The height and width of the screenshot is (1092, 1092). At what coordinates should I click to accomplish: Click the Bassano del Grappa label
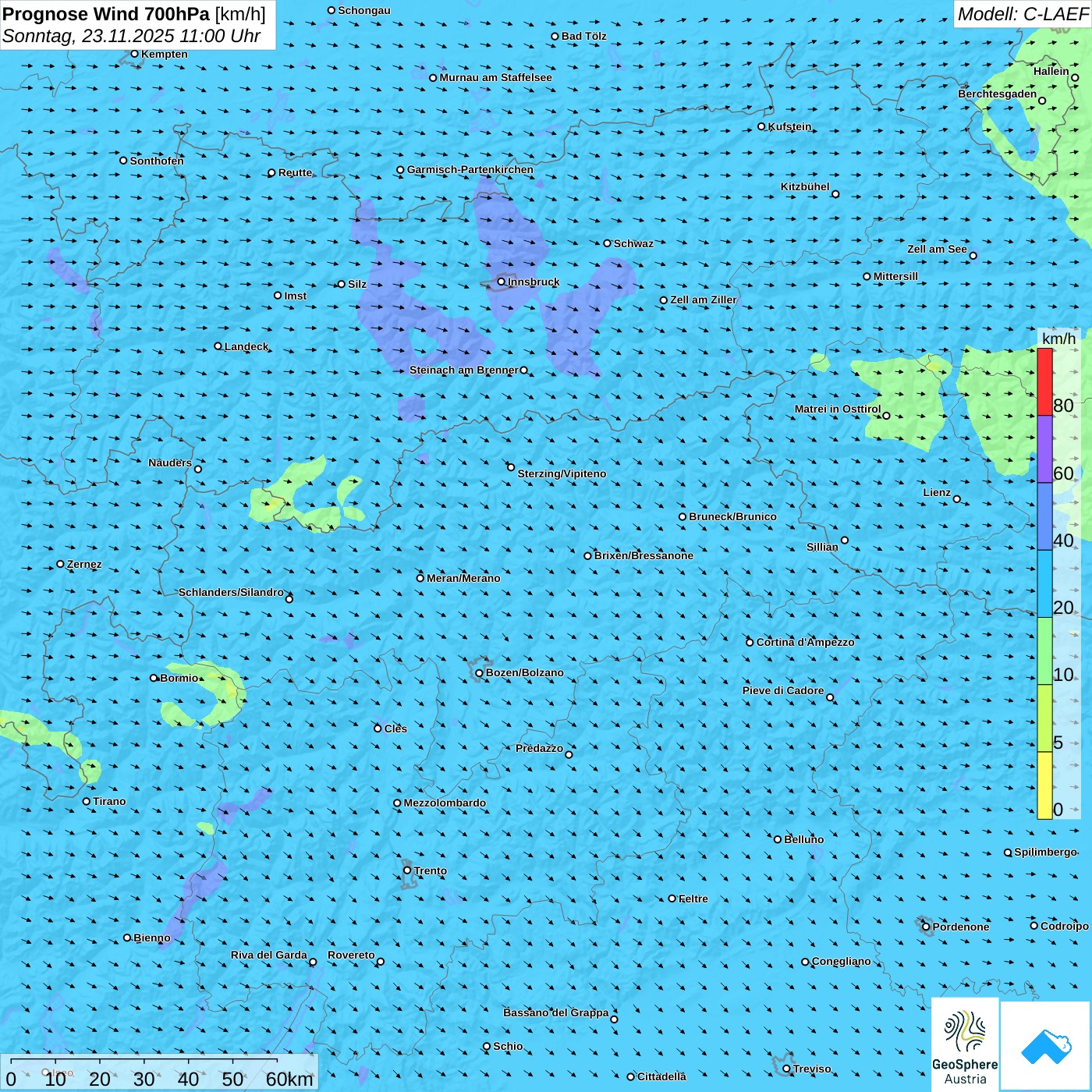(x=556, y=1012)
